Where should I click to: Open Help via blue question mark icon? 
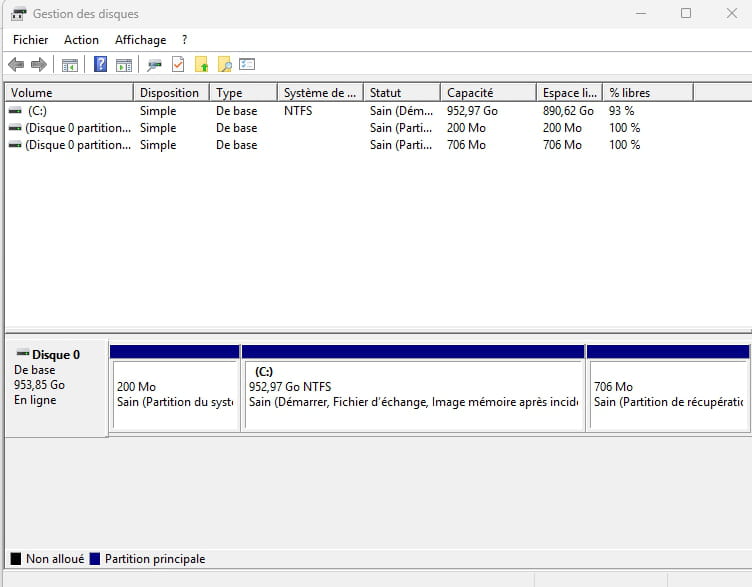[x=100, y=65]
